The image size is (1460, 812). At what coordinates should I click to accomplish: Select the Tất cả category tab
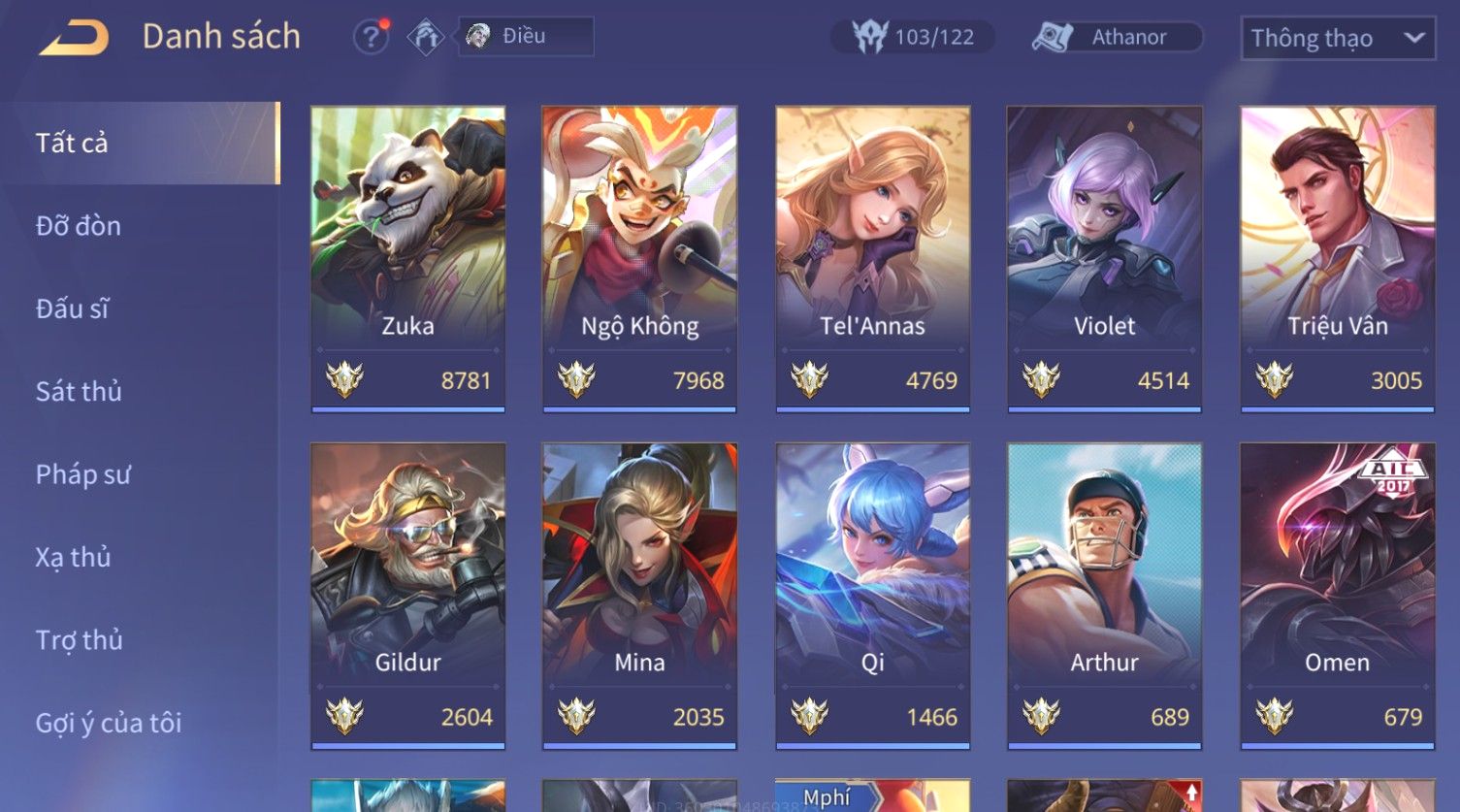click(x=140, y=143)
